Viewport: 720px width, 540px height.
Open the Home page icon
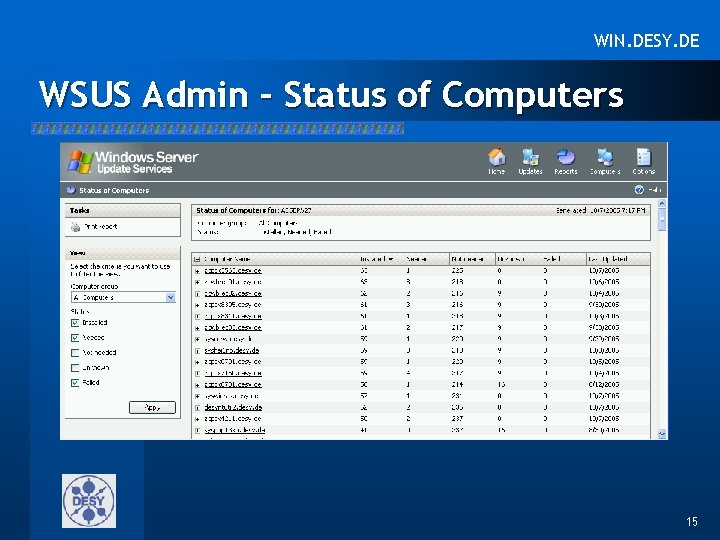pyautogui.click(x=496, y=158)
